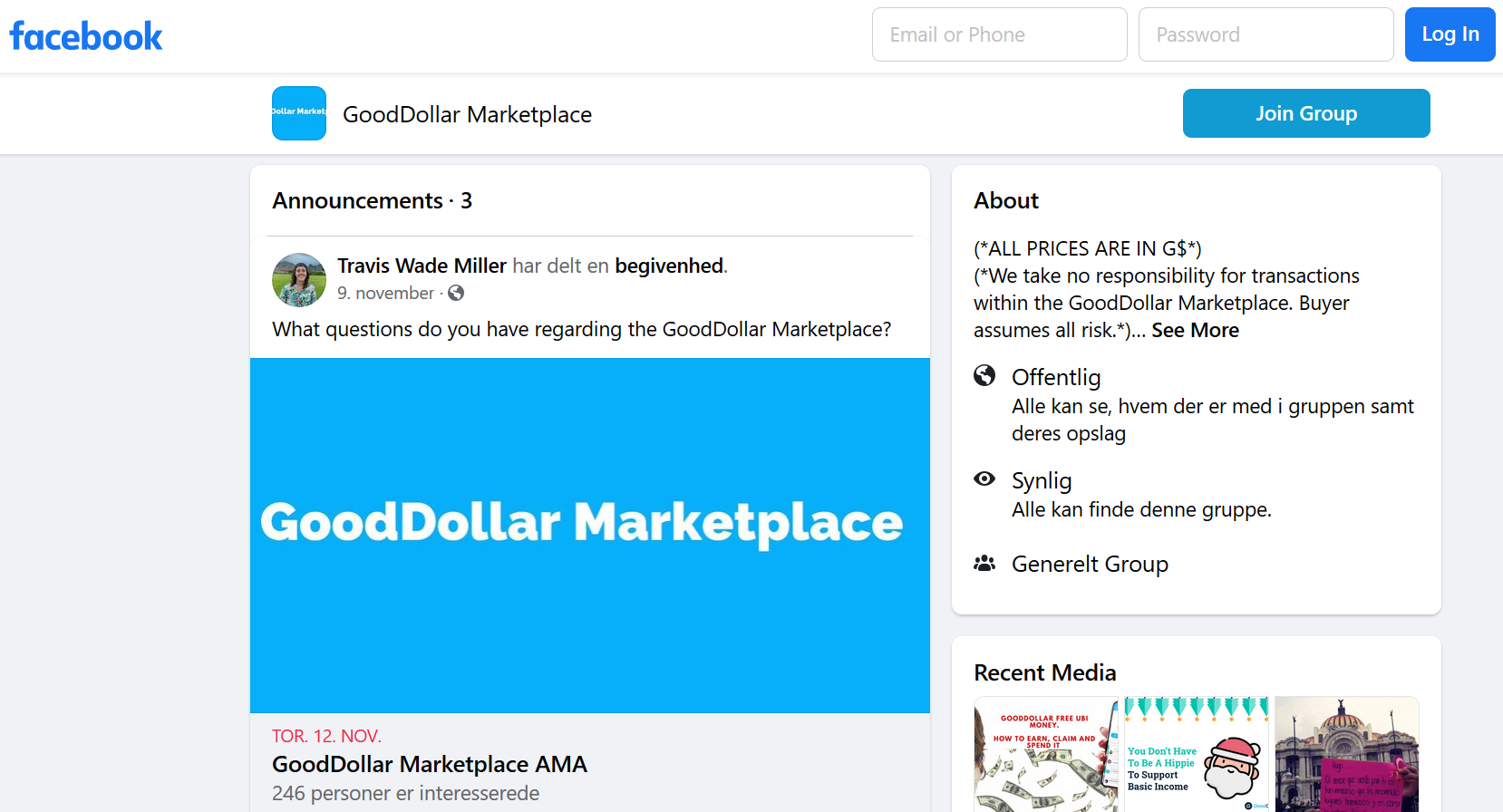The image size is (1503, 812).
Task: Click the '(*ALL PRICES ARE IN G$*)' line
Action: click(x=1088, y=248)
